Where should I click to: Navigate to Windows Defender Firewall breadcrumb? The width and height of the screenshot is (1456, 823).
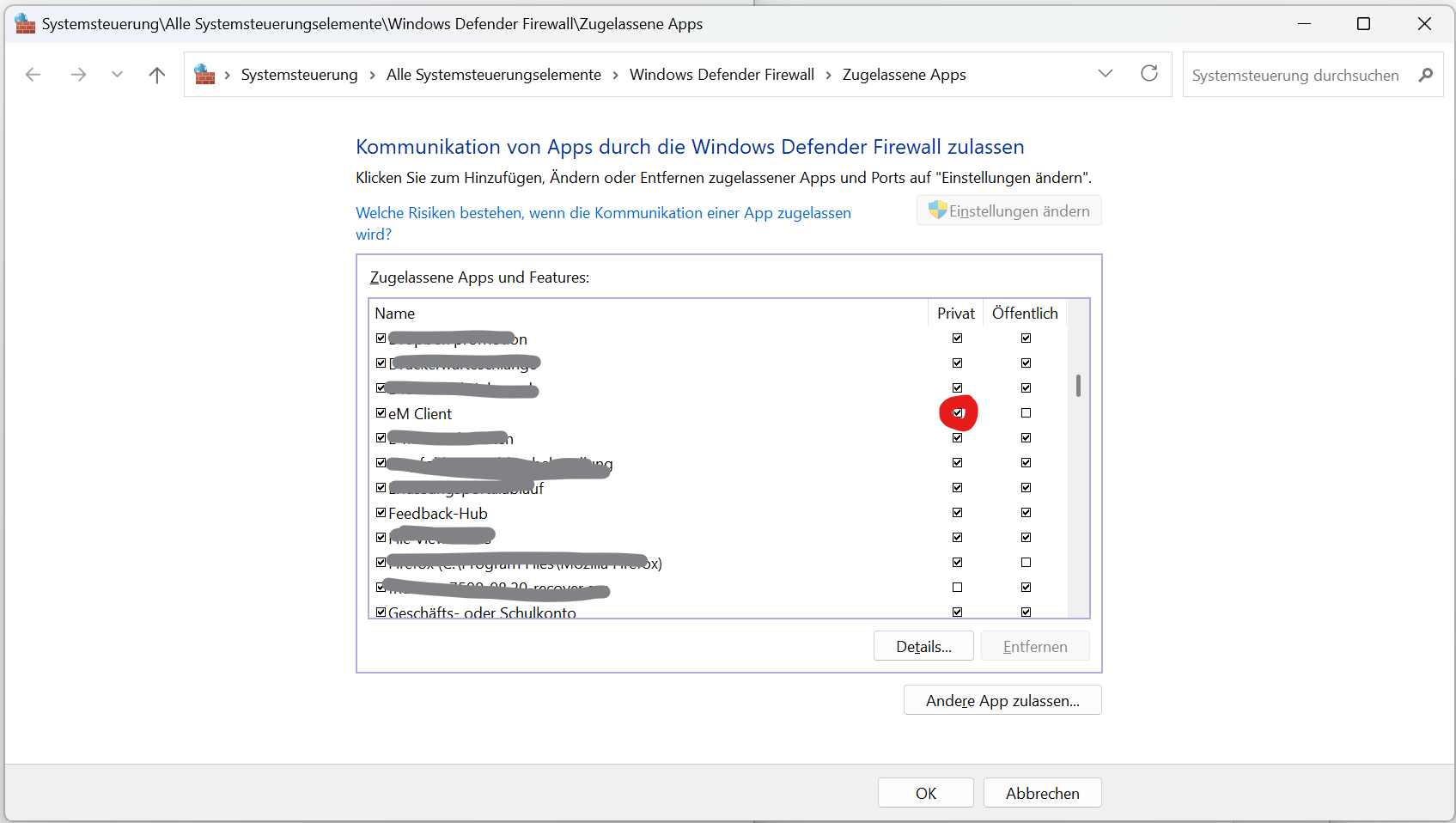click(x=721, y=75)
